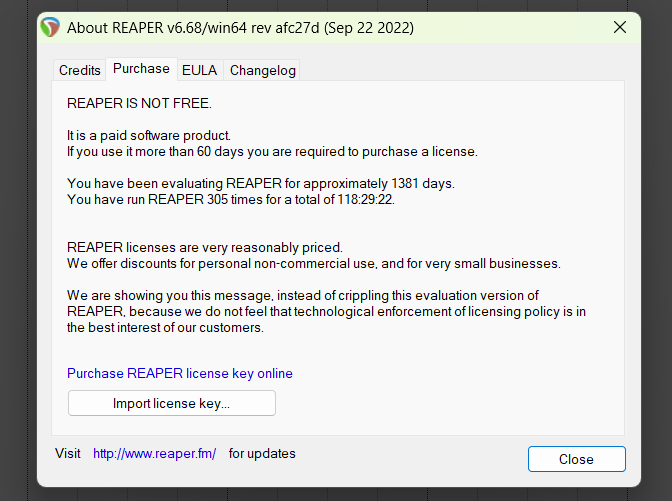Screen dimensions: 672x501
Task: Visit the http://www.reaper.fm/ link
Action: pyautogui.click(x=154, y=453)
